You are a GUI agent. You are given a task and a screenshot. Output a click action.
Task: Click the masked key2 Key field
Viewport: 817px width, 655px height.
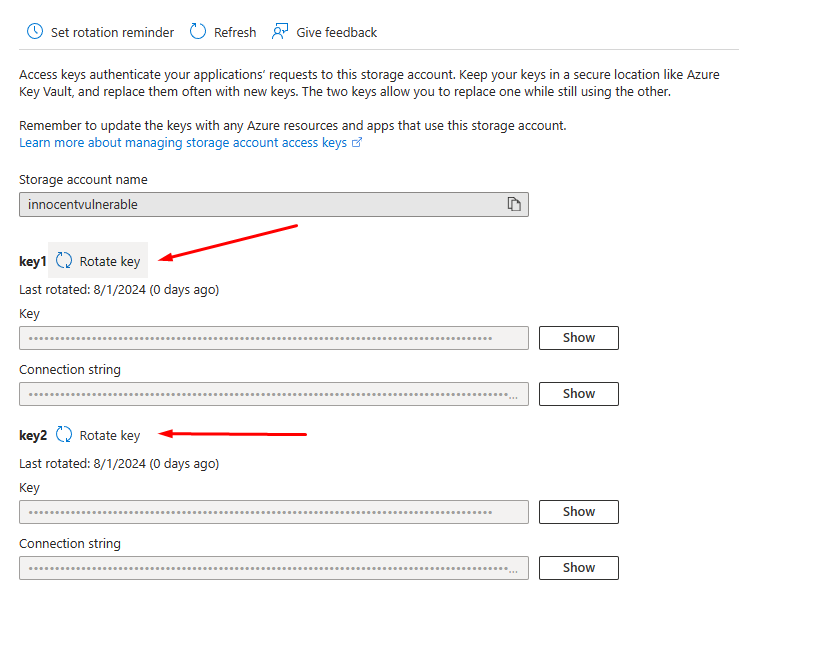coord(273,512)
